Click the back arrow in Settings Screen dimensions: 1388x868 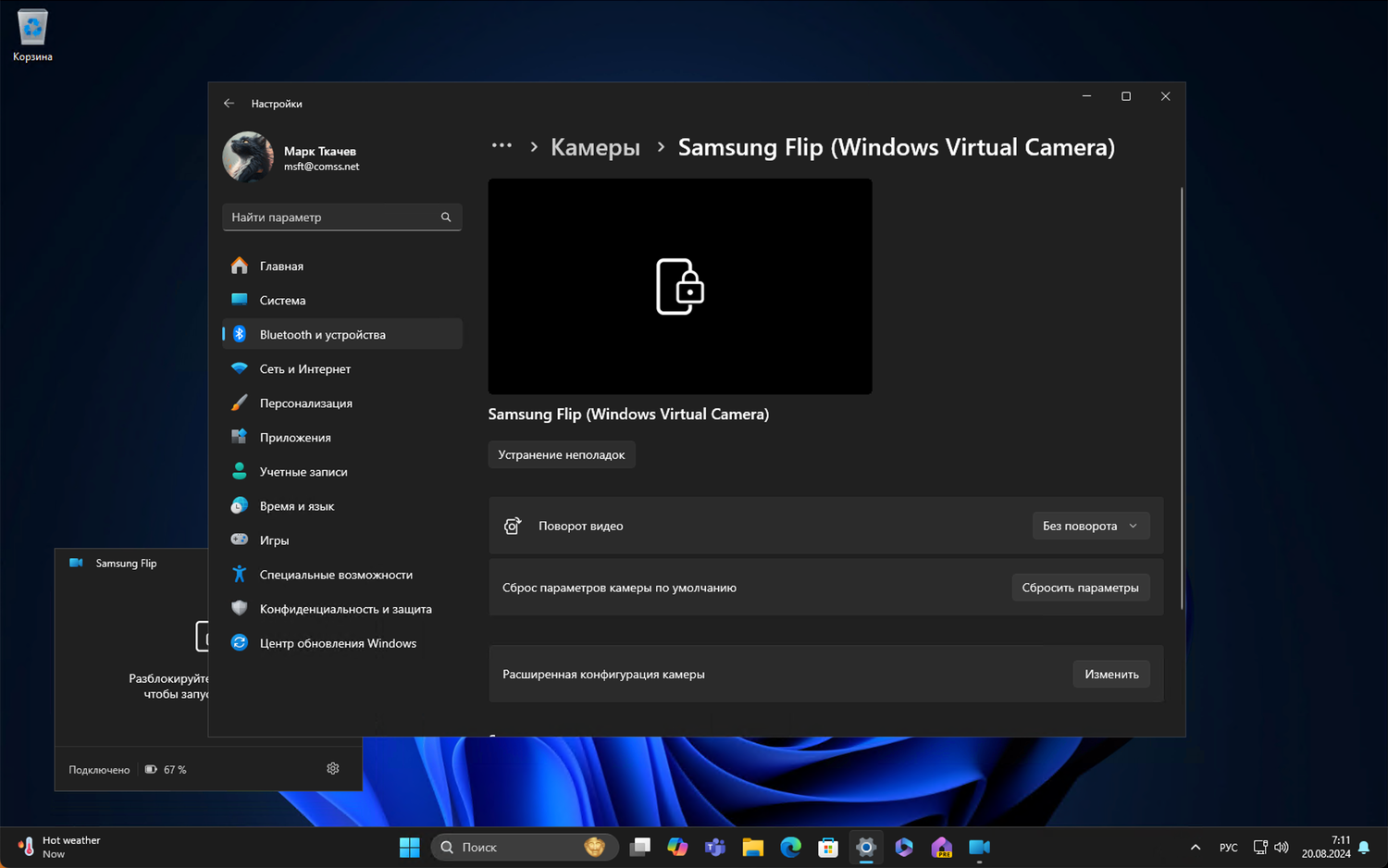point(229,104)
